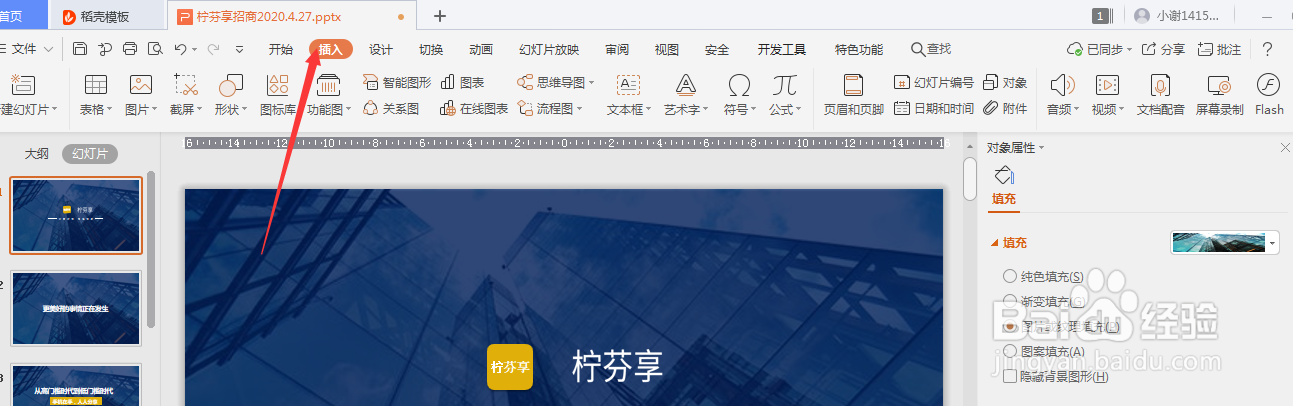This screenshot has height=406, width=1293.
Task: Open the 公式 formula tool
Action: 784,95
